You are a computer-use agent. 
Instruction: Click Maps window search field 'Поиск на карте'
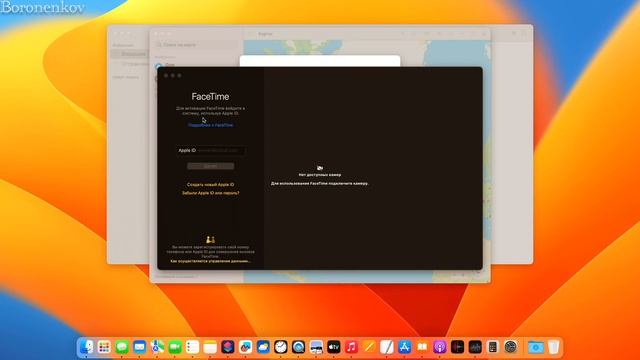coord(196,44)
